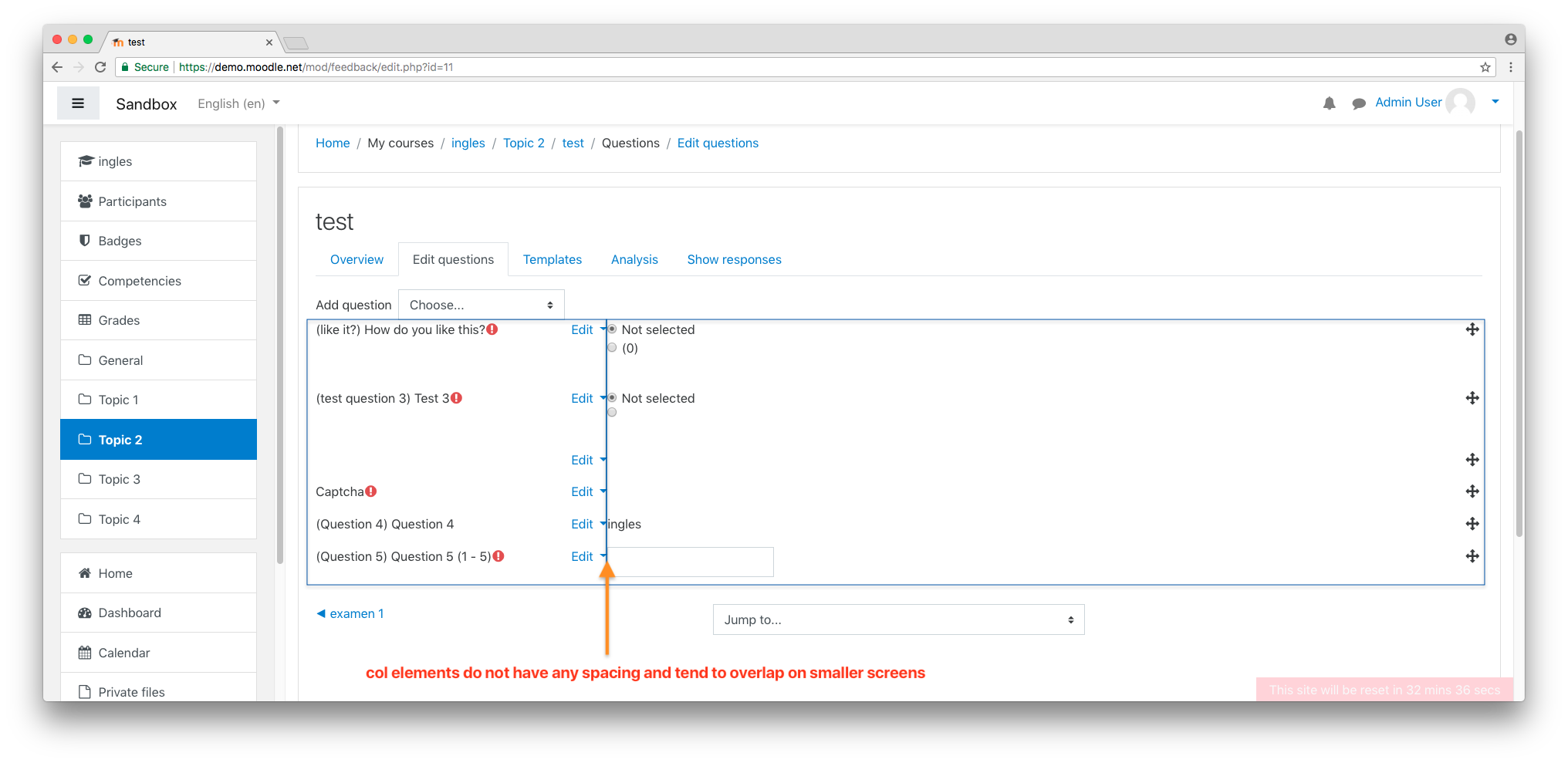Move the 'like it?' question handle

click(1472, 329)
